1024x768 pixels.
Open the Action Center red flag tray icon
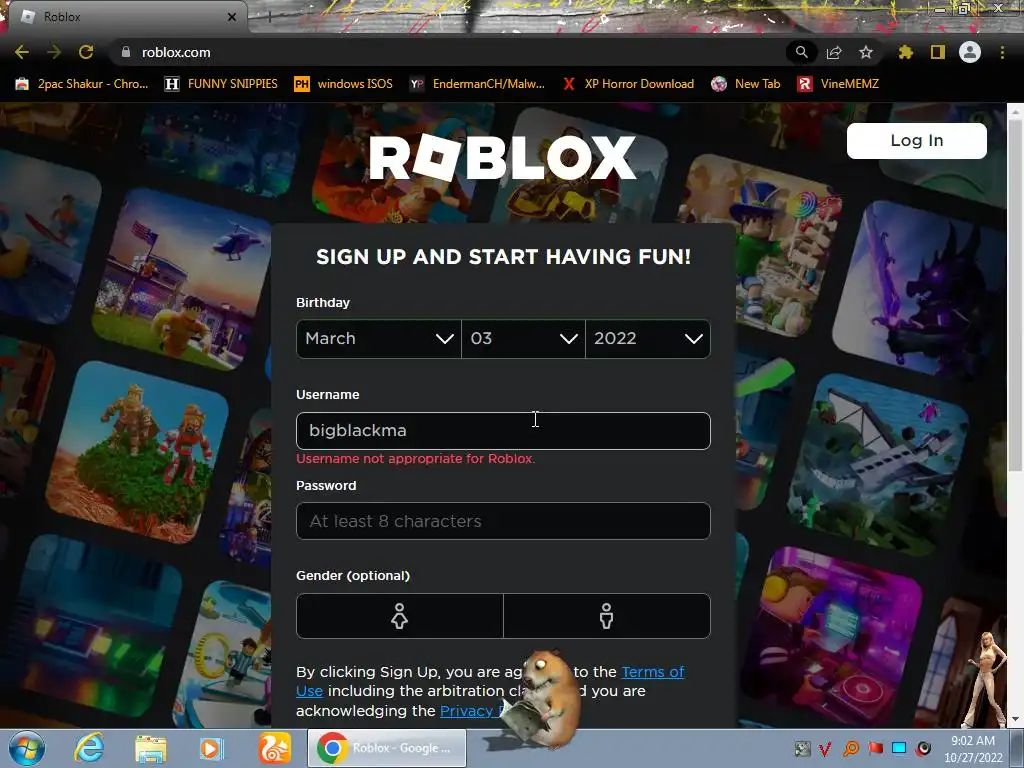pos(875,748)
